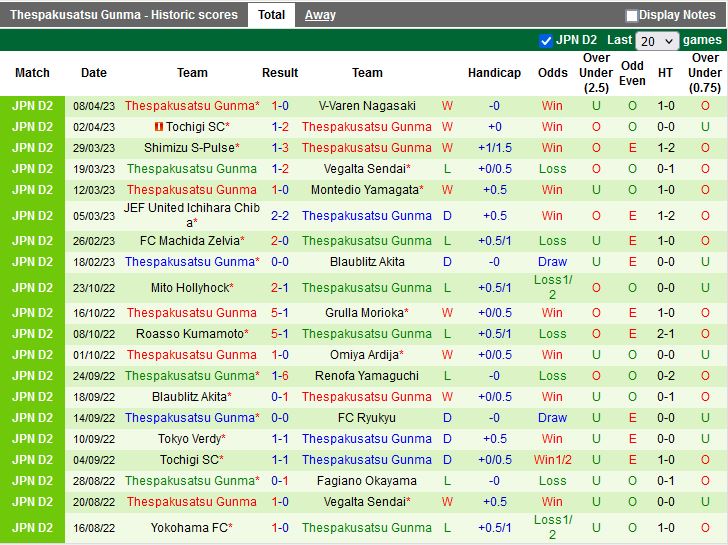The width and height of the screenshot is (728, 545).
Task: Click the Over Under (0.75) column header
Action: point(704,73)
